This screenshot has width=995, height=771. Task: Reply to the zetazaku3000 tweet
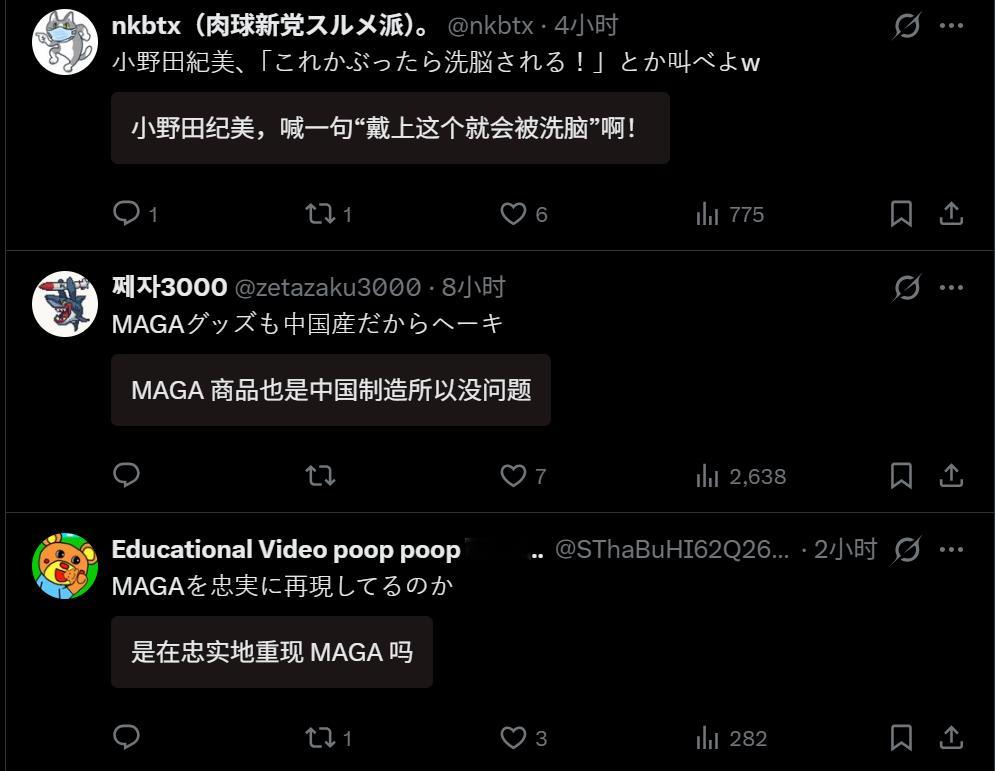pyautogui.click(x=126, y=475)
